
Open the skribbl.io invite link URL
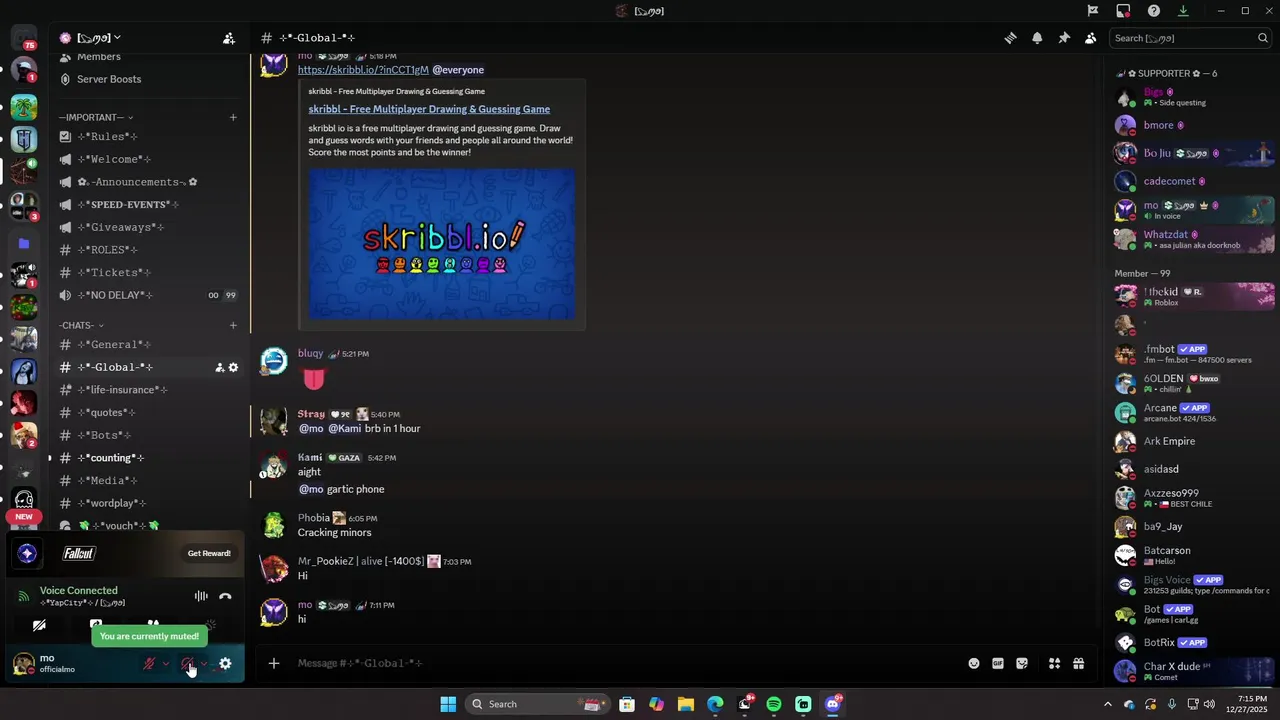pos(363,70)
